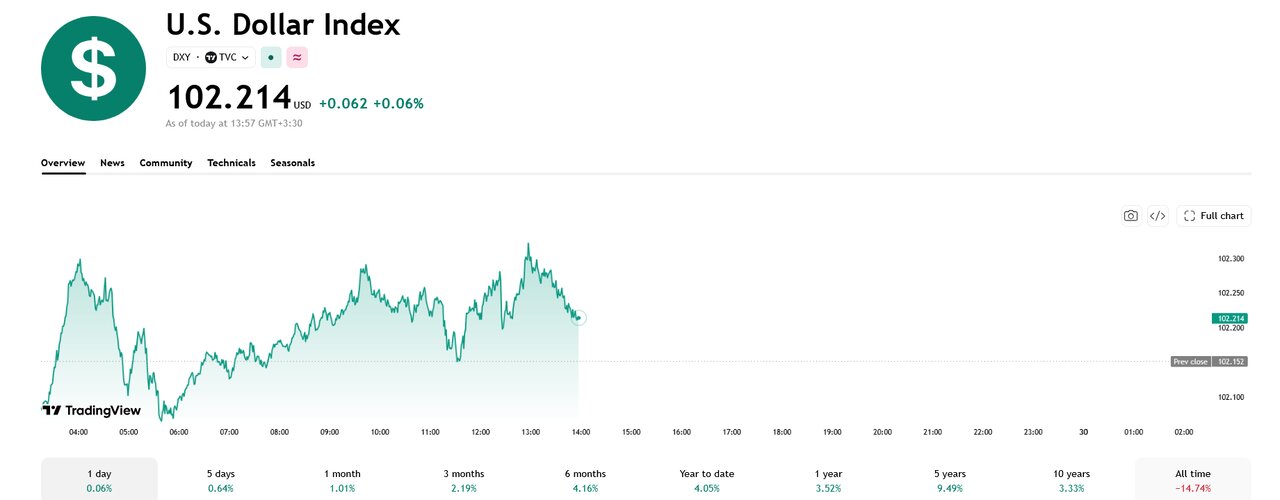Click the TradingView logo on chart
Screen dimensions: 1280x500
[x=92, y=410]
